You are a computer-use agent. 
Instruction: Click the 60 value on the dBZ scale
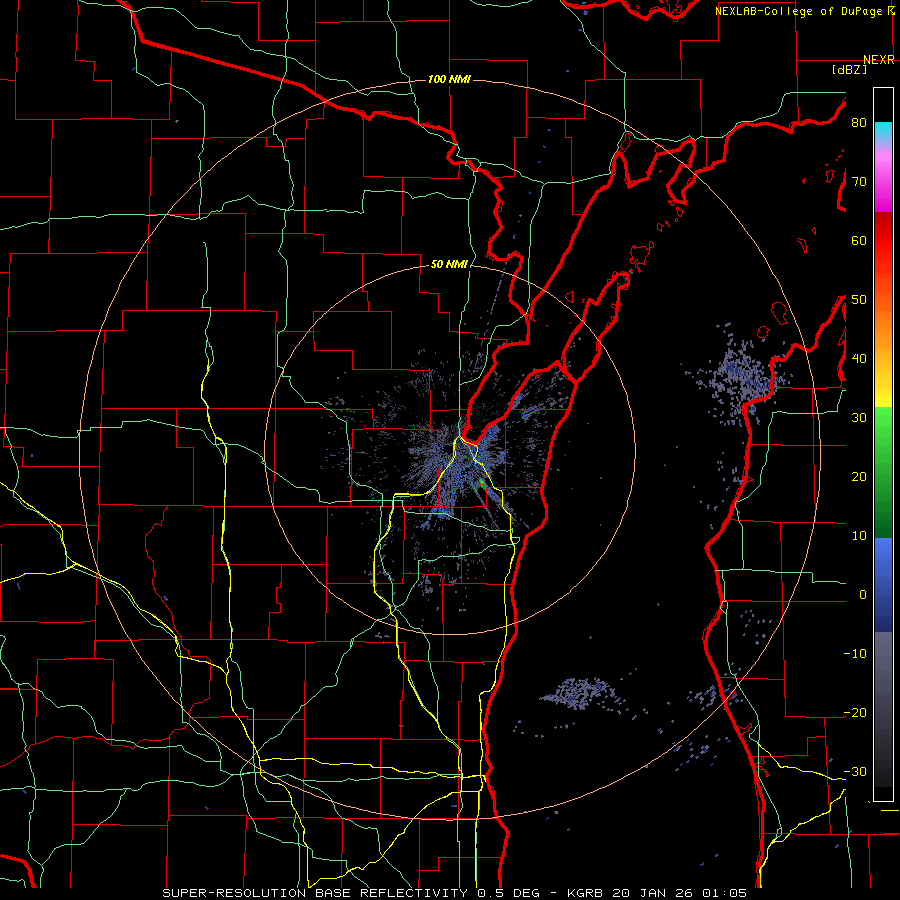[859, 240]
